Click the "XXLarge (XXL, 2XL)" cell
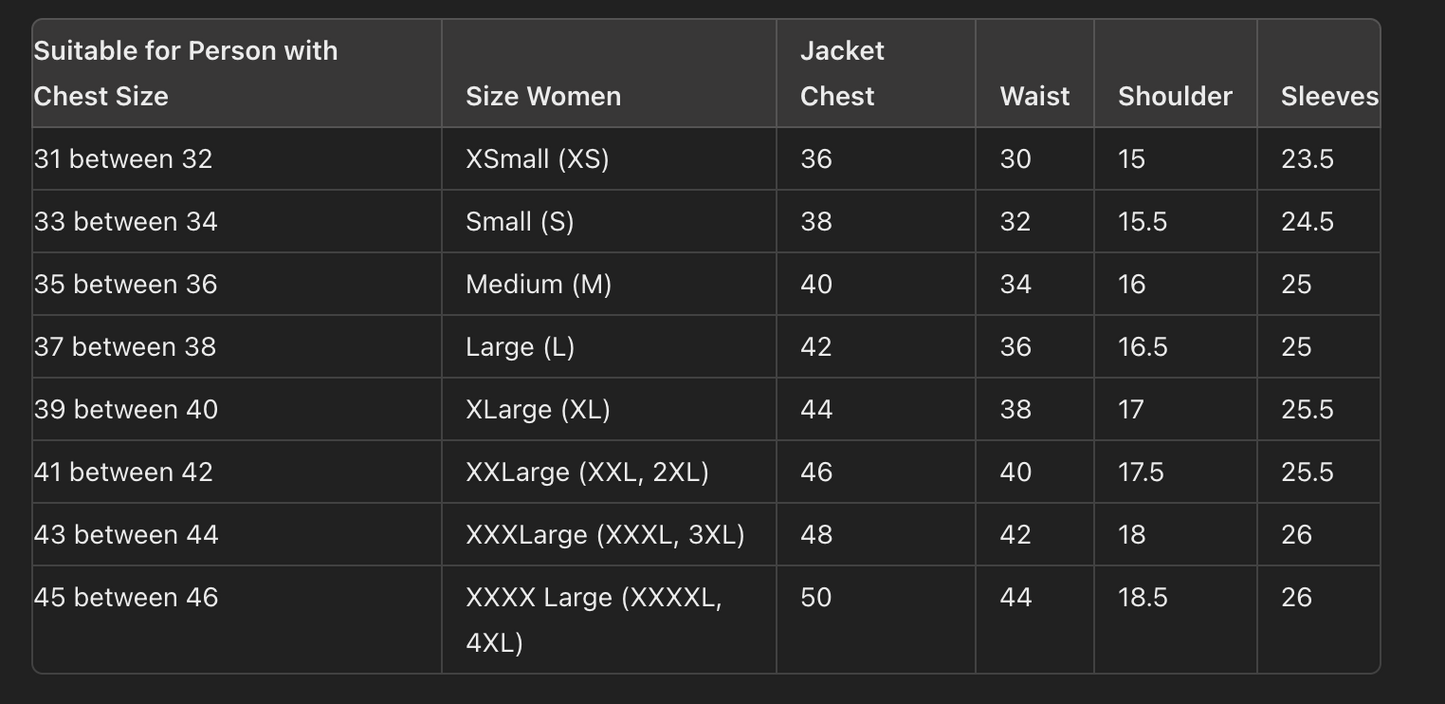This screenshot has height=704, width=1445. 587,472
